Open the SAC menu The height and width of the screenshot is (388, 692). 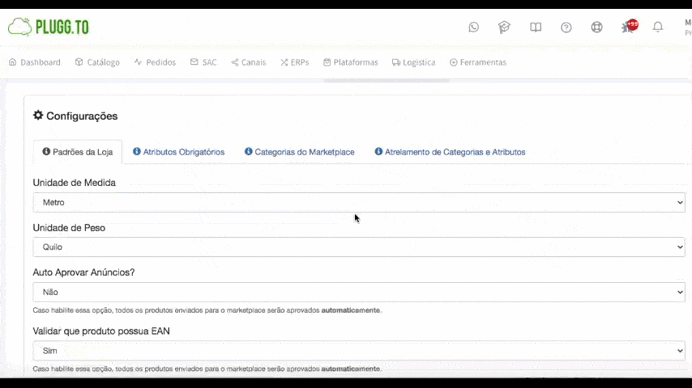pyautogui.click(x=203, y=62)
